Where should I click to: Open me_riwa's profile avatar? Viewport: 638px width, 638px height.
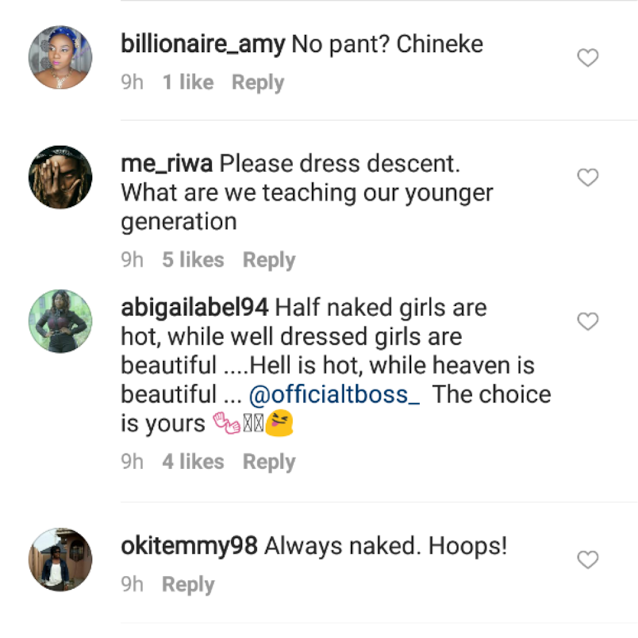click(60, 178)
